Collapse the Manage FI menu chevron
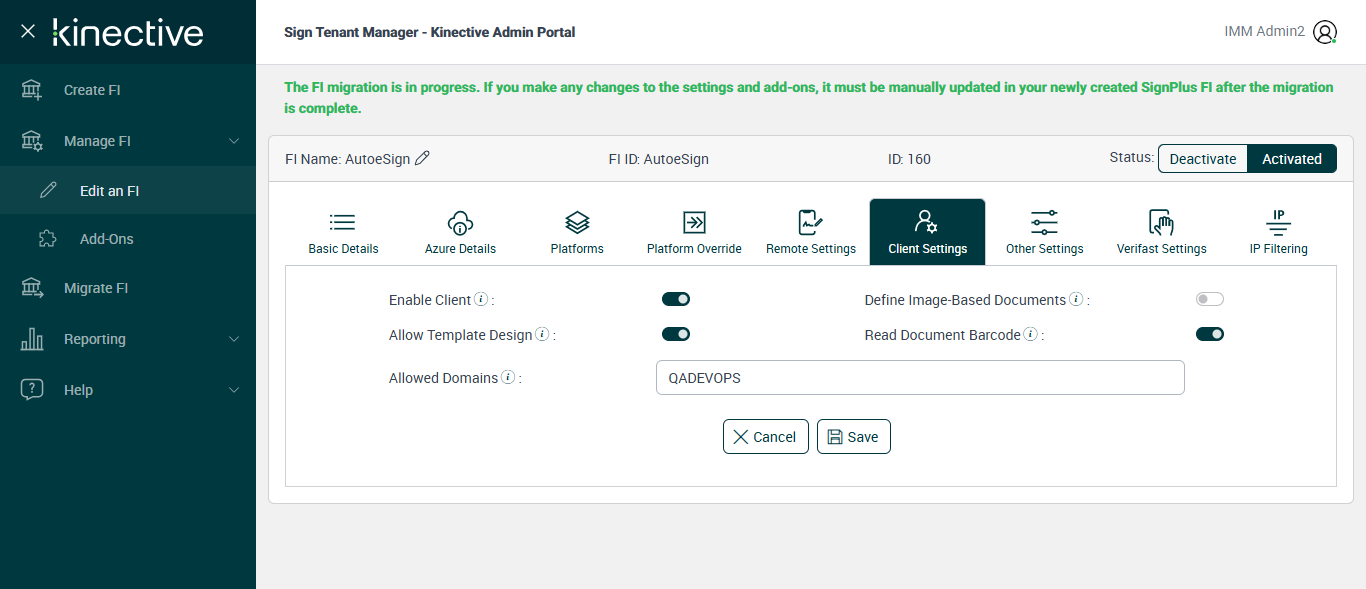This screenshot has height=589, width=1366. 234,141
